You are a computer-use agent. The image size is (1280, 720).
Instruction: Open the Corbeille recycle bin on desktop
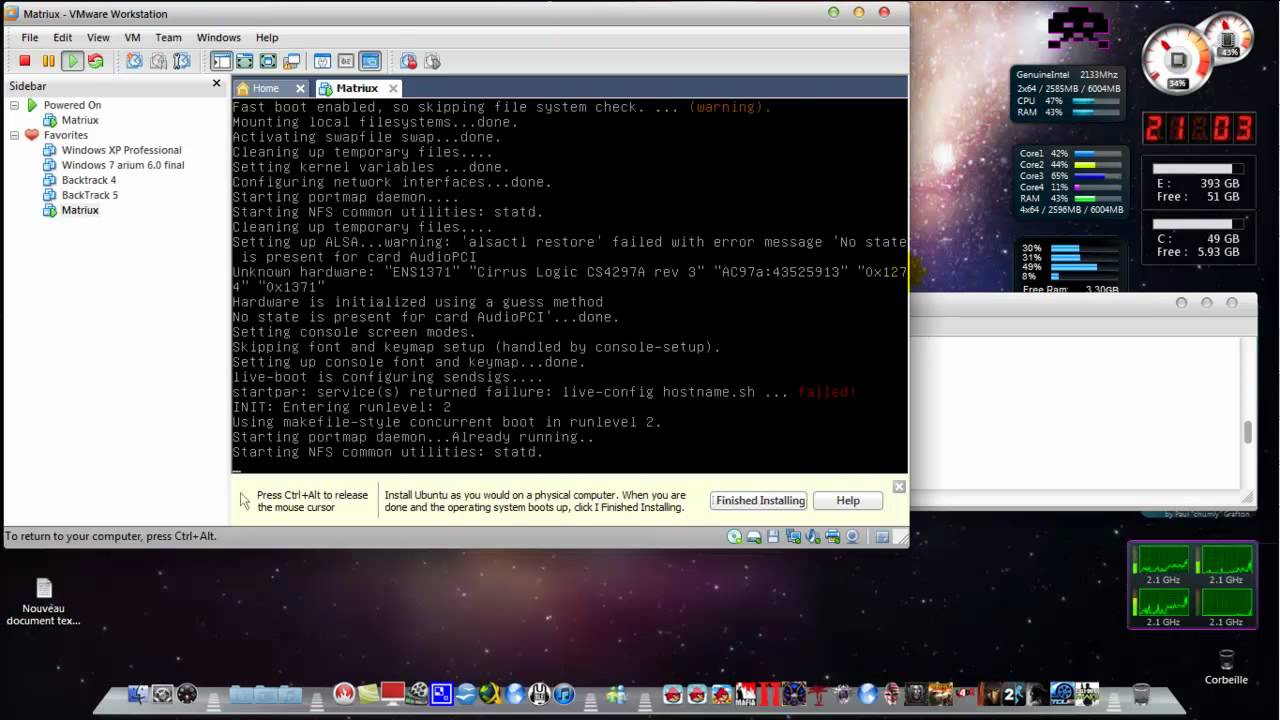click(1226, 666)
